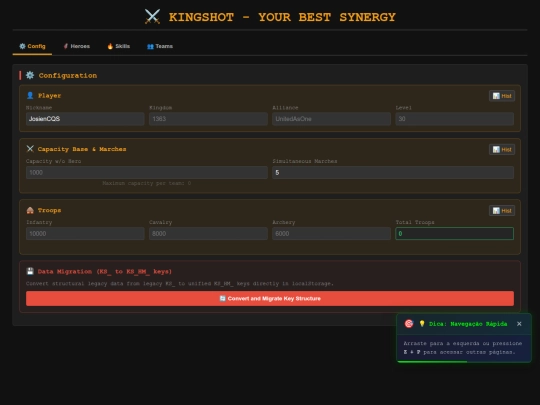This screenshot has height=405, width=540.
Task: Click the 'Maximum capacity per team: 0' text
Action: tap(147, 183)
